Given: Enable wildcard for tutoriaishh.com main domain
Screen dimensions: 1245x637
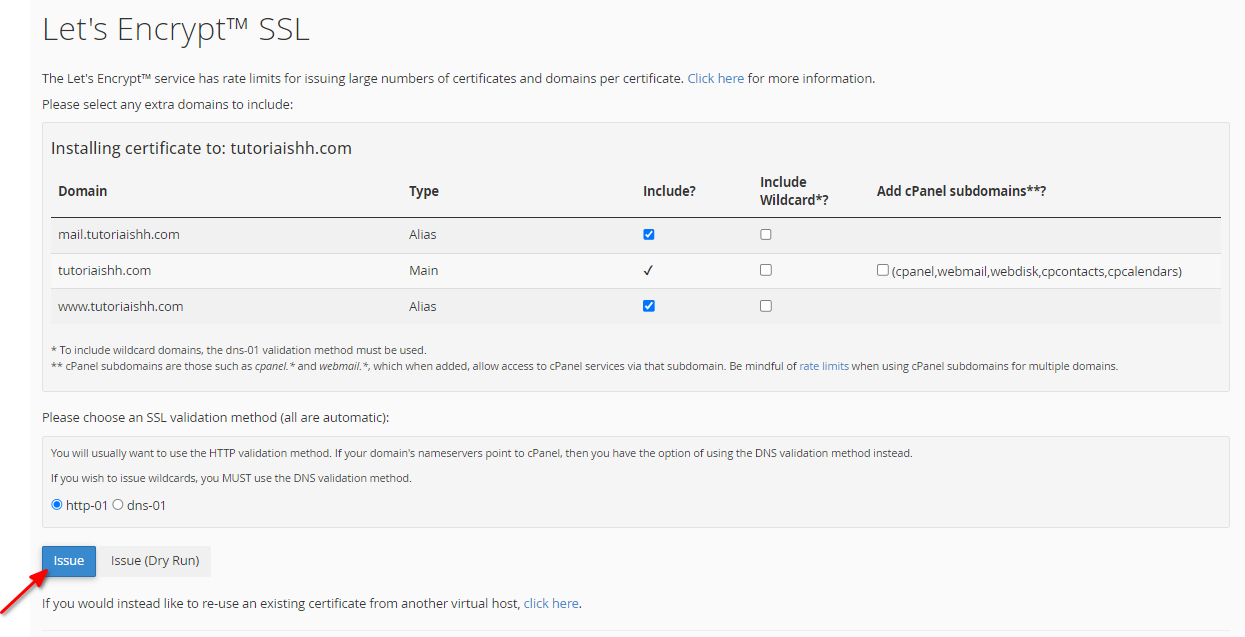Looking at the screenshot, I should click(766, 270).
